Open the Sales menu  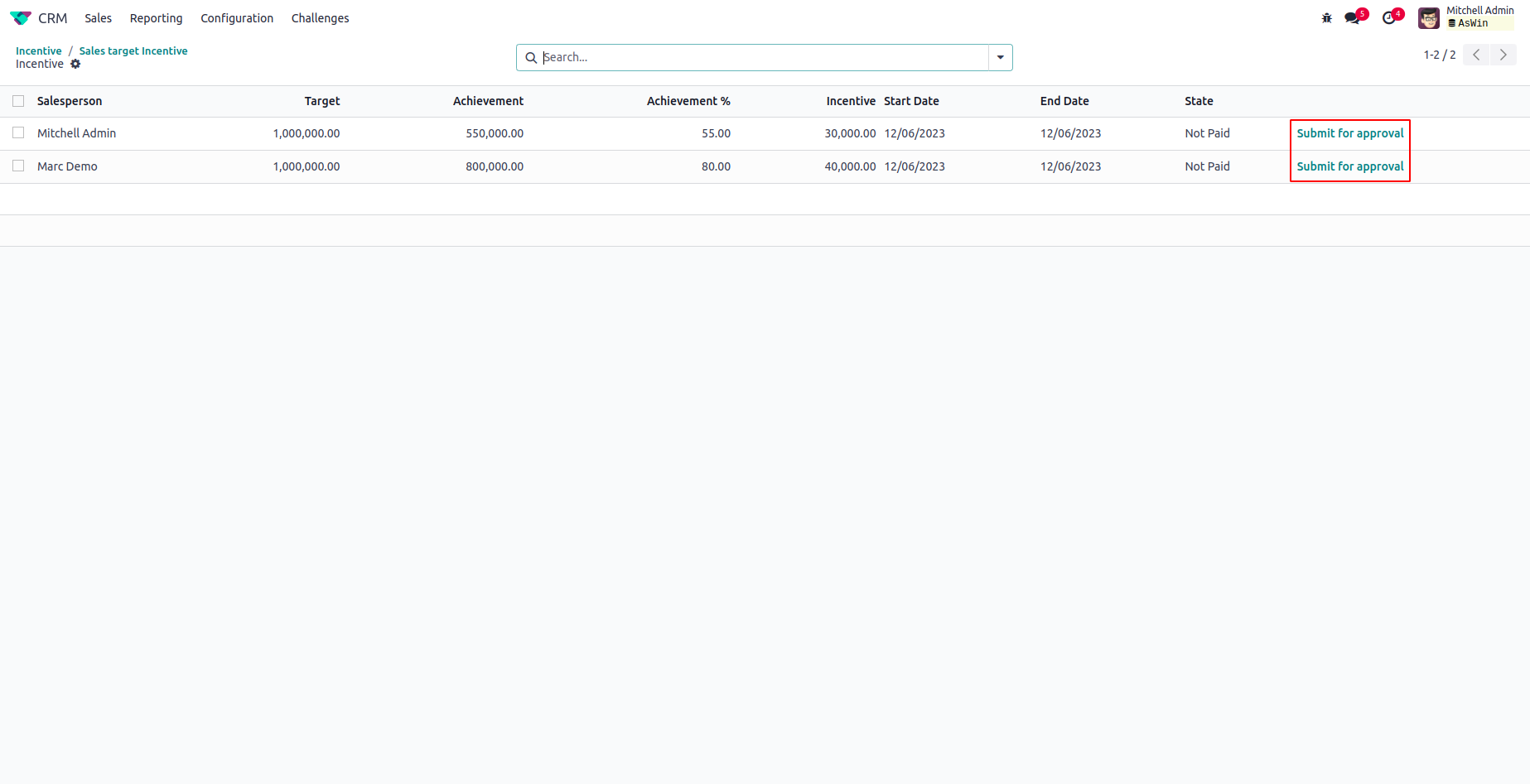98,18
